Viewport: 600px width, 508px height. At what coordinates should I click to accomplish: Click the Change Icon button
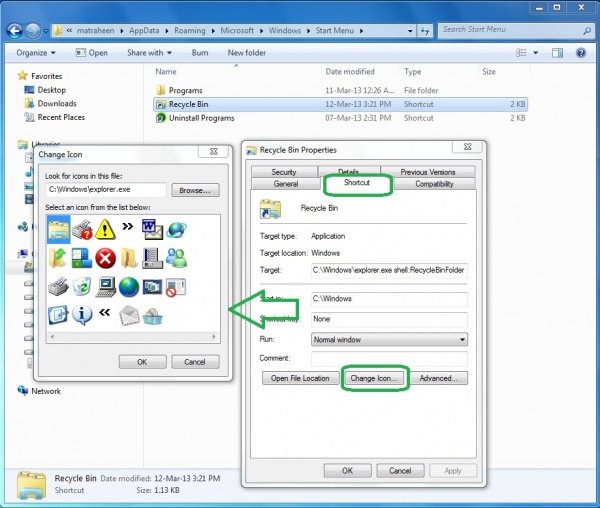point(376,378)
